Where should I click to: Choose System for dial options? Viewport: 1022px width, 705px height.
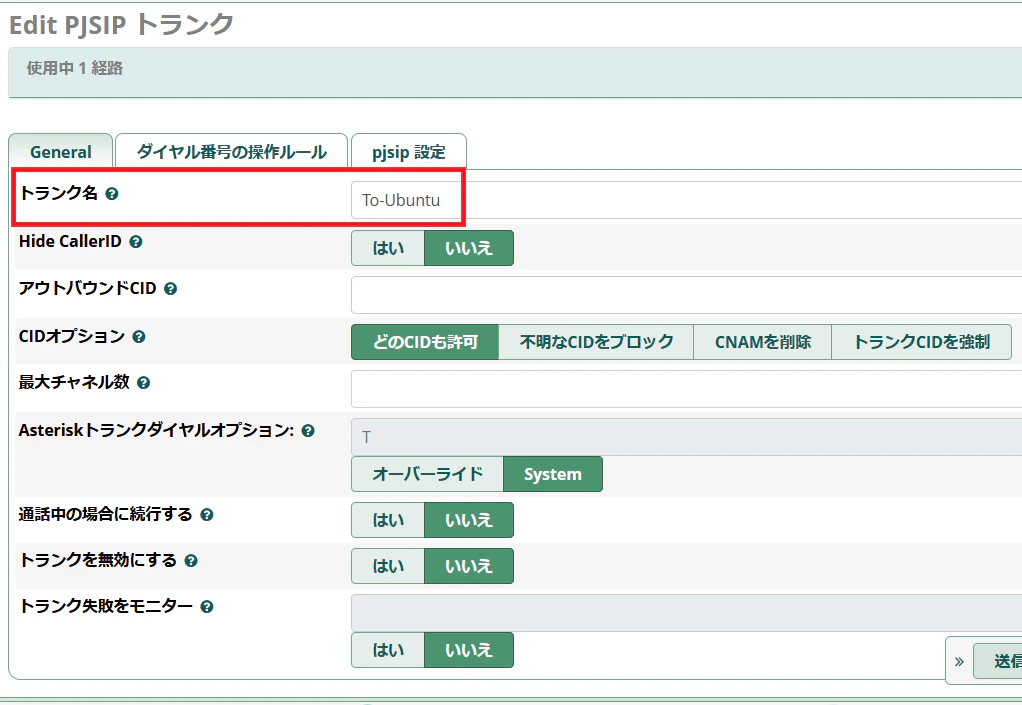(x=553, y=474)
